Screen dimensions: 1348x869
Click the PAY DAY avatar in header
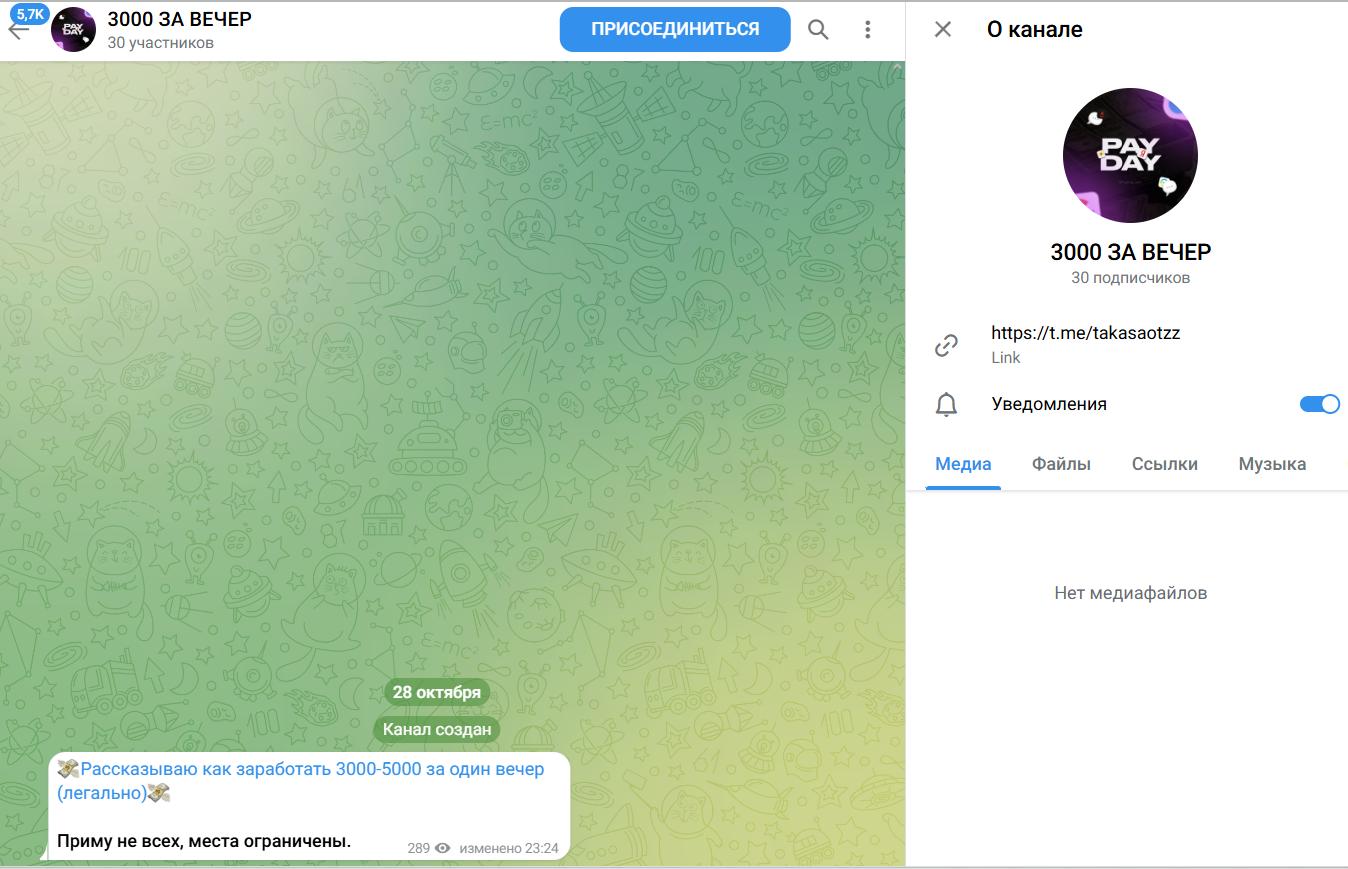click(73, 30)
